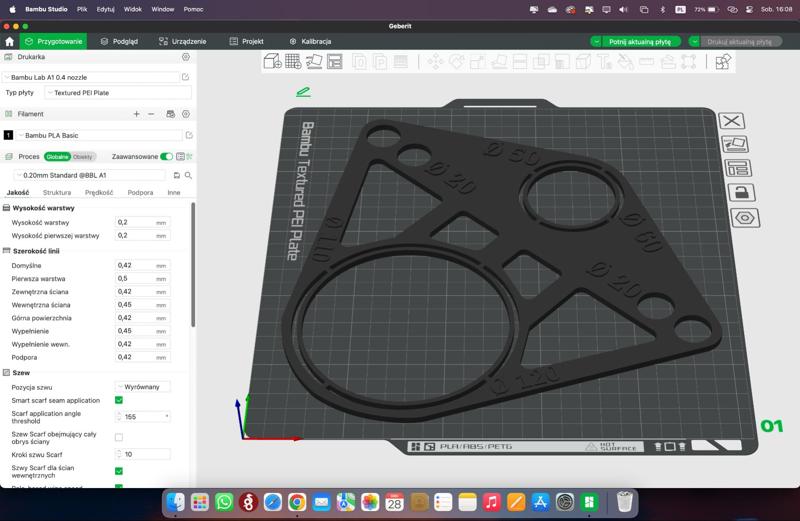The height and width of the screenshot is (521, 800).
Task: Open the Podpora settings tab
Action: [140, 192]
